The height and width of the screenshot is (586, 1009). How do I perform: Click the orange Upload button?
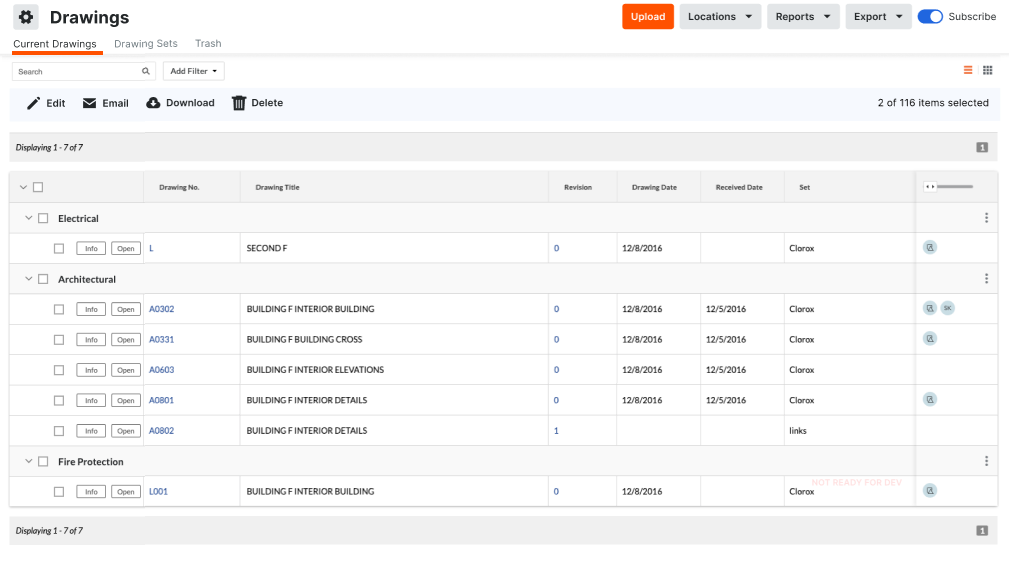pyautogui.click(x=648, y=17)
